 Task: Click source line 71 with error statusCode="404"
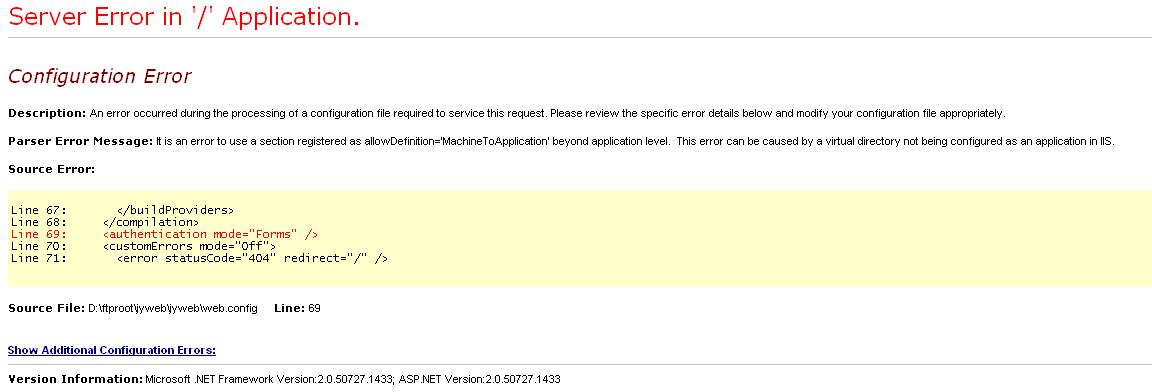click(199, 258)
